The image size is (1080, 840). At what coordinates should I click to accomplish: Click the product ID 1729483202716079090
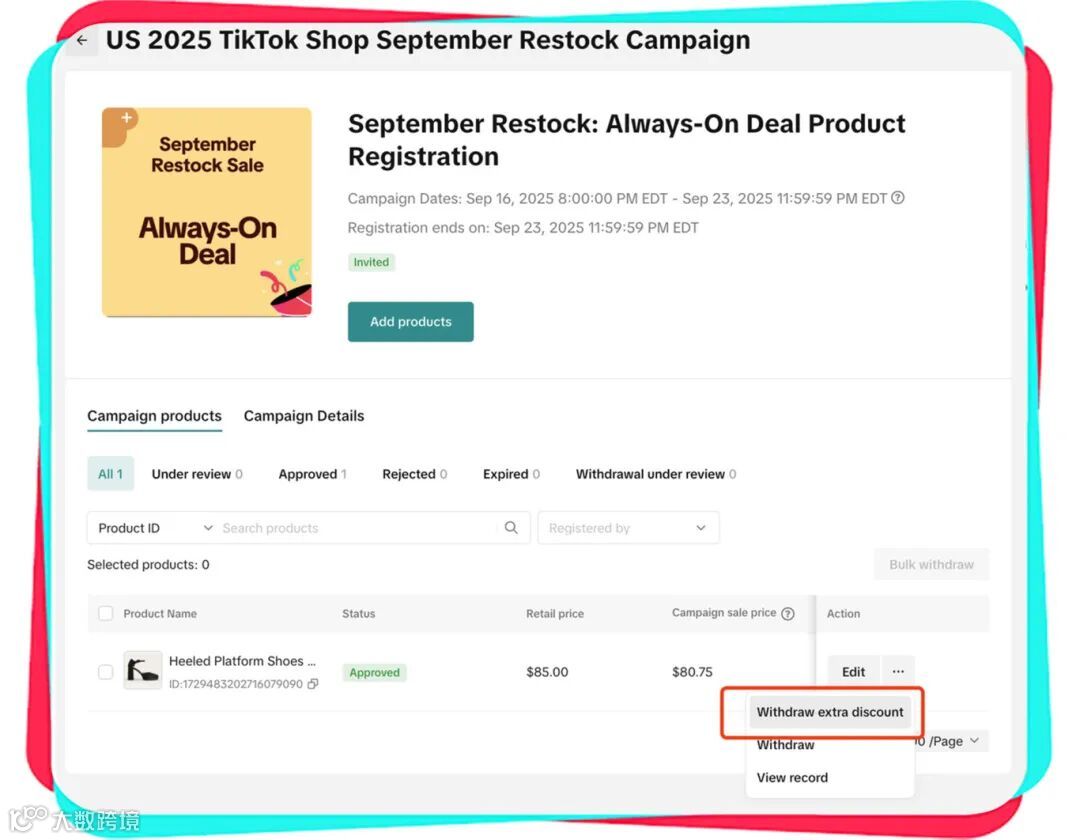pos(236,684)
